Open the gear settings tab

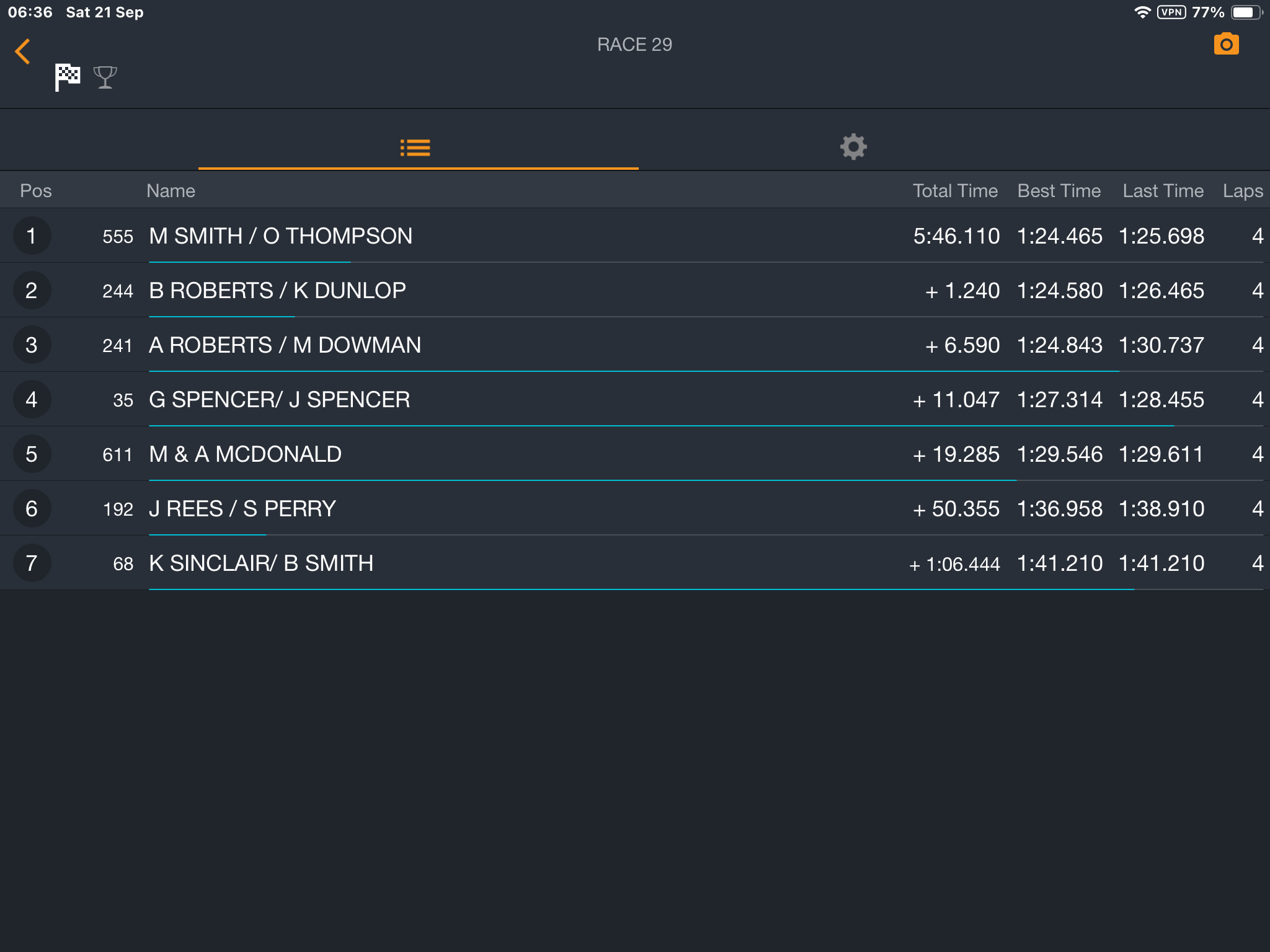pyautogui.click(x=853, y=147)
